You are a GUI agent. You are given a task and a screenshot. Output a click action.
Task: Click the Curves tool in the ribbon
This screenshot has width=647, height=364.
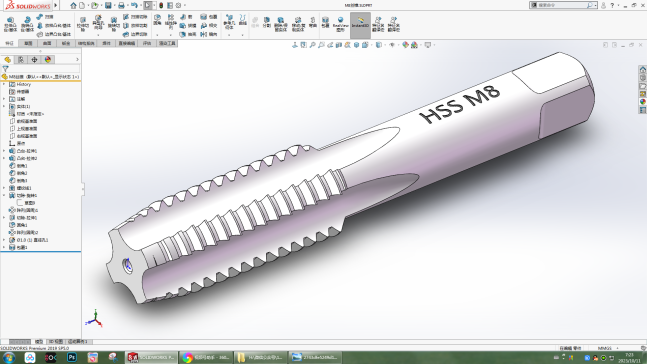(x=243, y=20)
